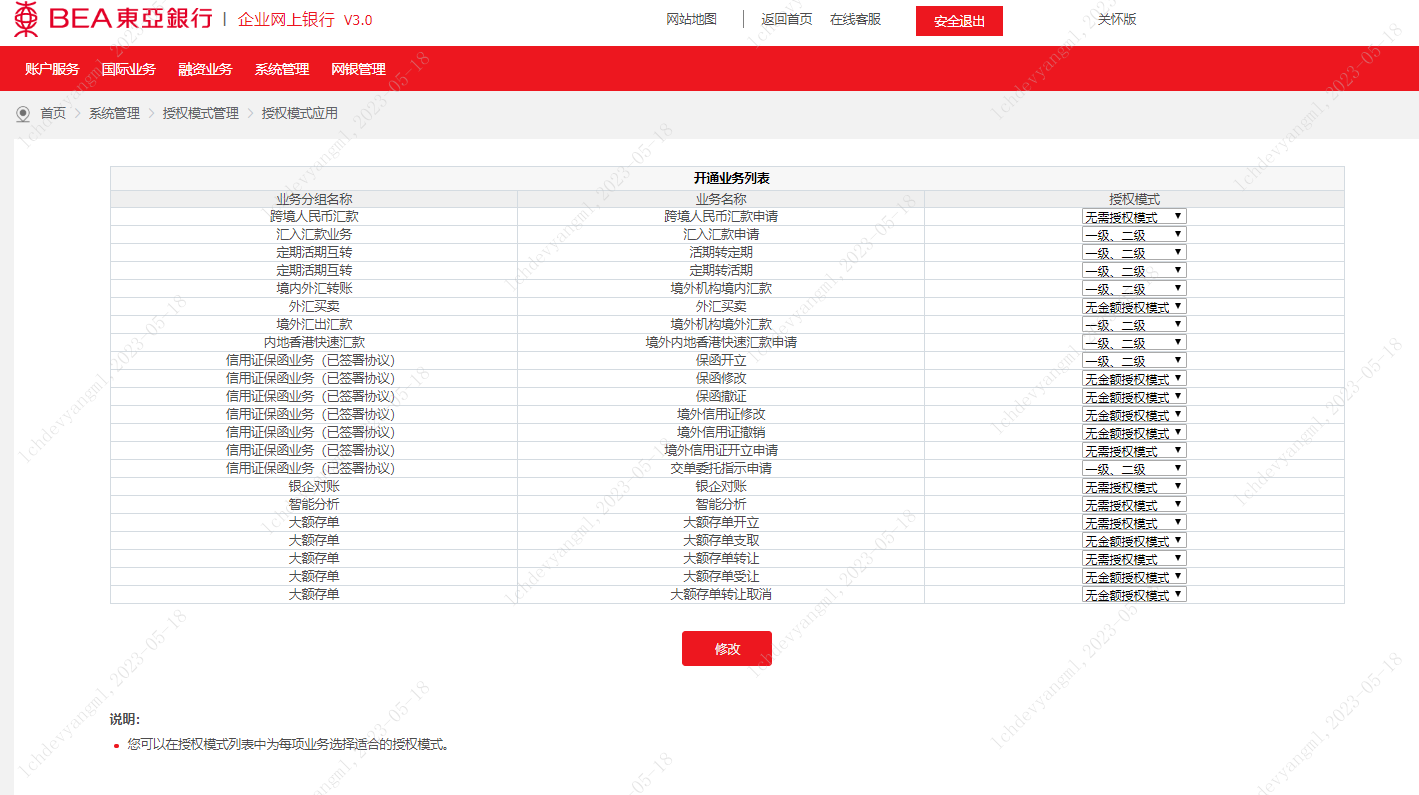Contact support via 在线客服 link
Screen dimensions: 1419x795
[855, 19]
